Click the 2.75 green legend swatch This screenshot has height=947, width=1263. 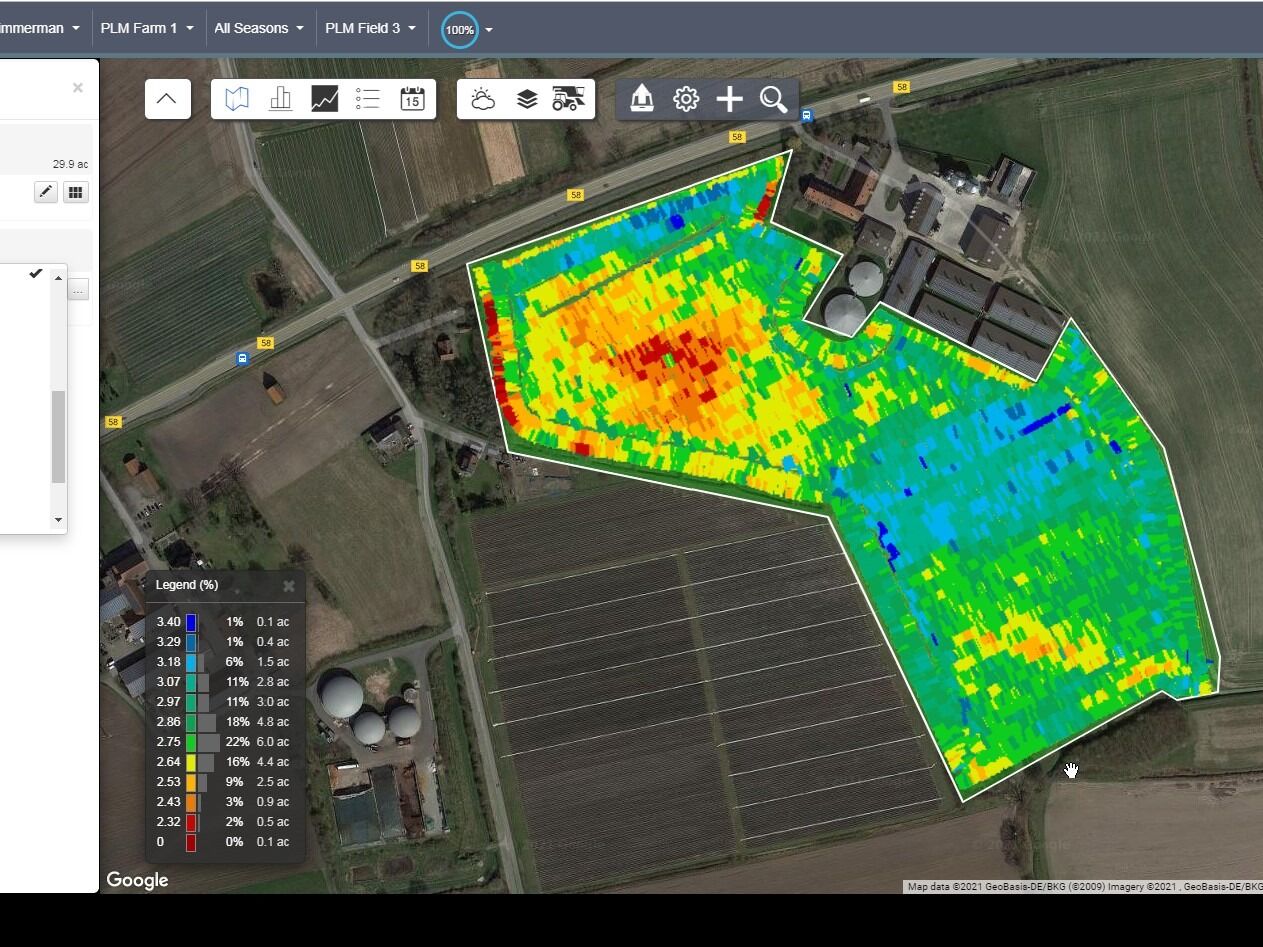point(191,742)
